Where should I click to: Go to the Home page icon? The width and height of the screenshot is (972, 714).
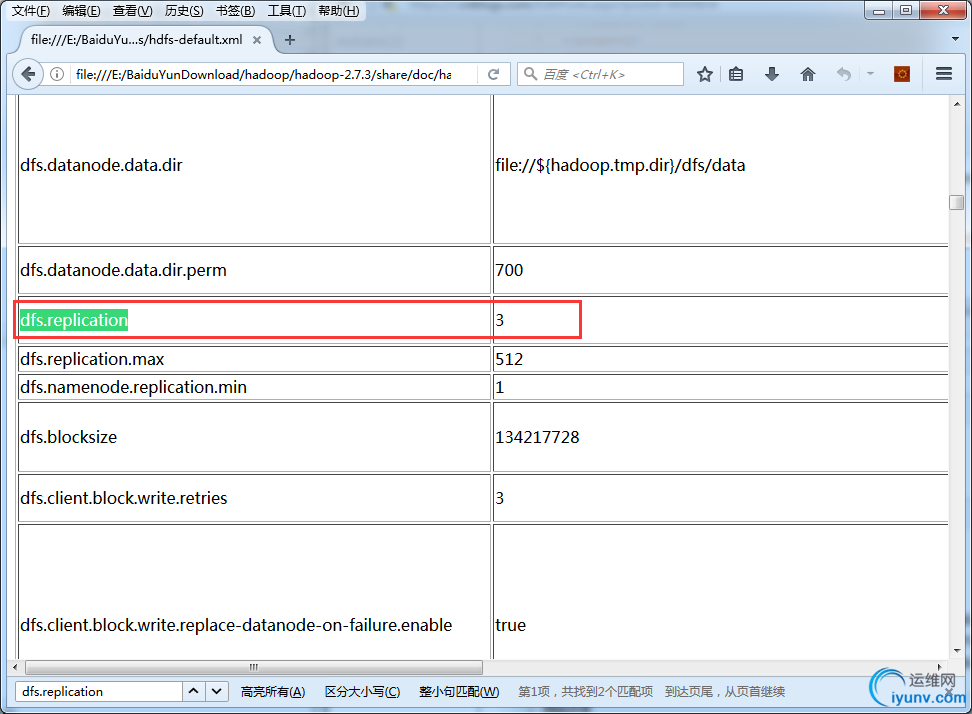(808, 74)
